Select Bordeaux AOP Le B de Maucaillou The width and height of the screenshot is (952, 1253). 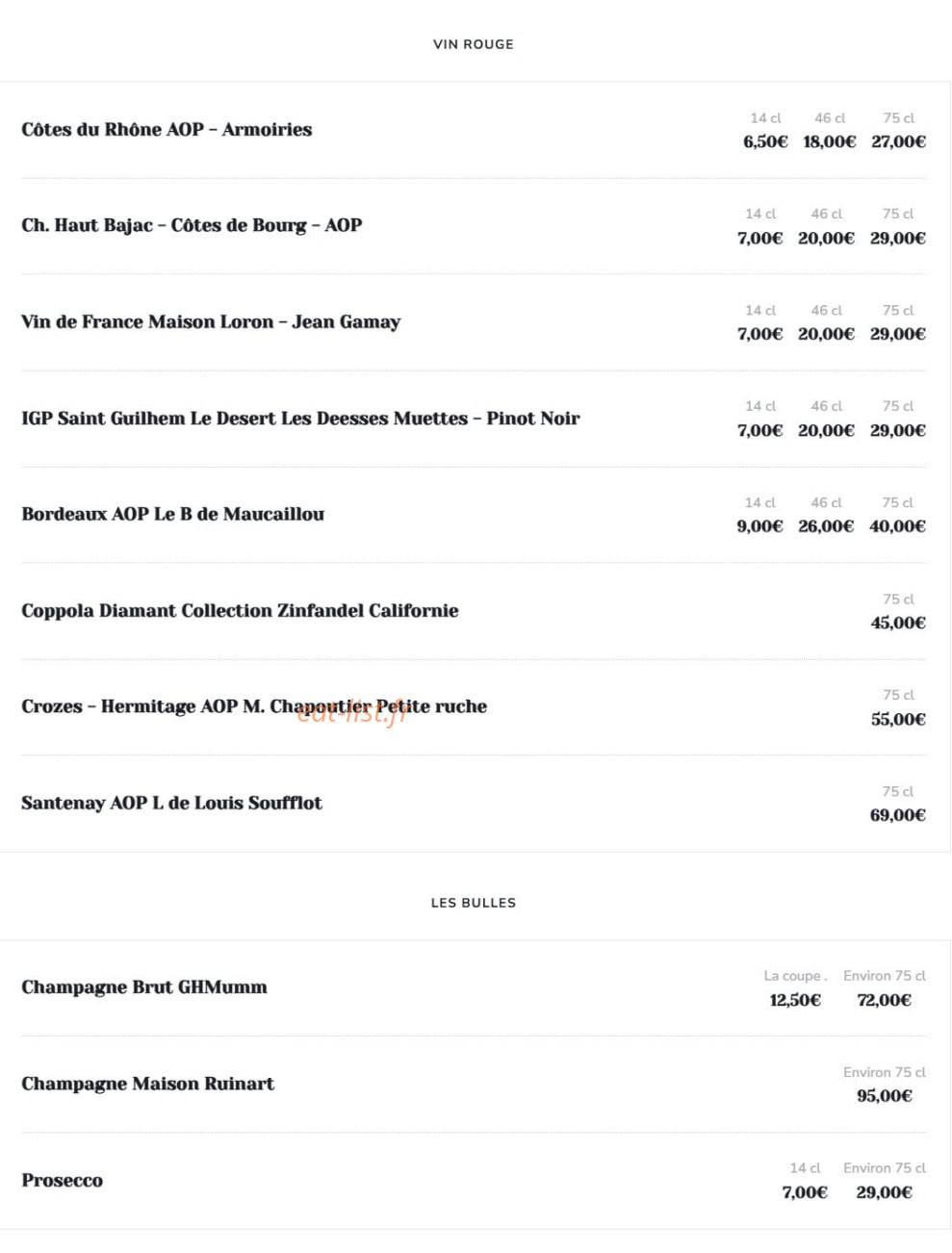tap(172, 515)
